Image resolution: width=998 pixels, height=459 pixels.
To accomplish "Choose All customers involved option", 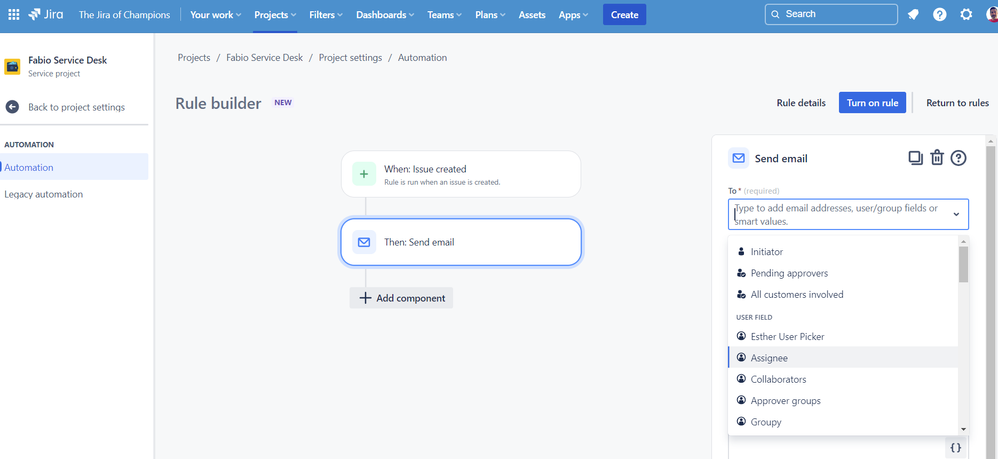I will click(x=843, y=295).
